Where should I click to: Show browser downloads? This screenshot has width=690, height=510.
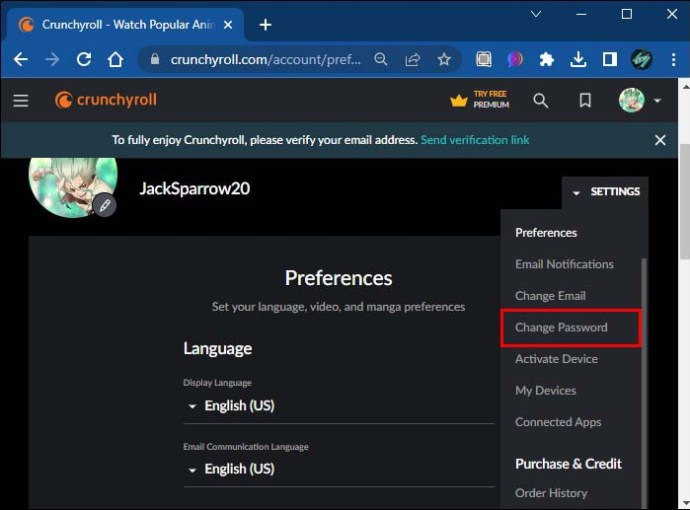(578, 59)
